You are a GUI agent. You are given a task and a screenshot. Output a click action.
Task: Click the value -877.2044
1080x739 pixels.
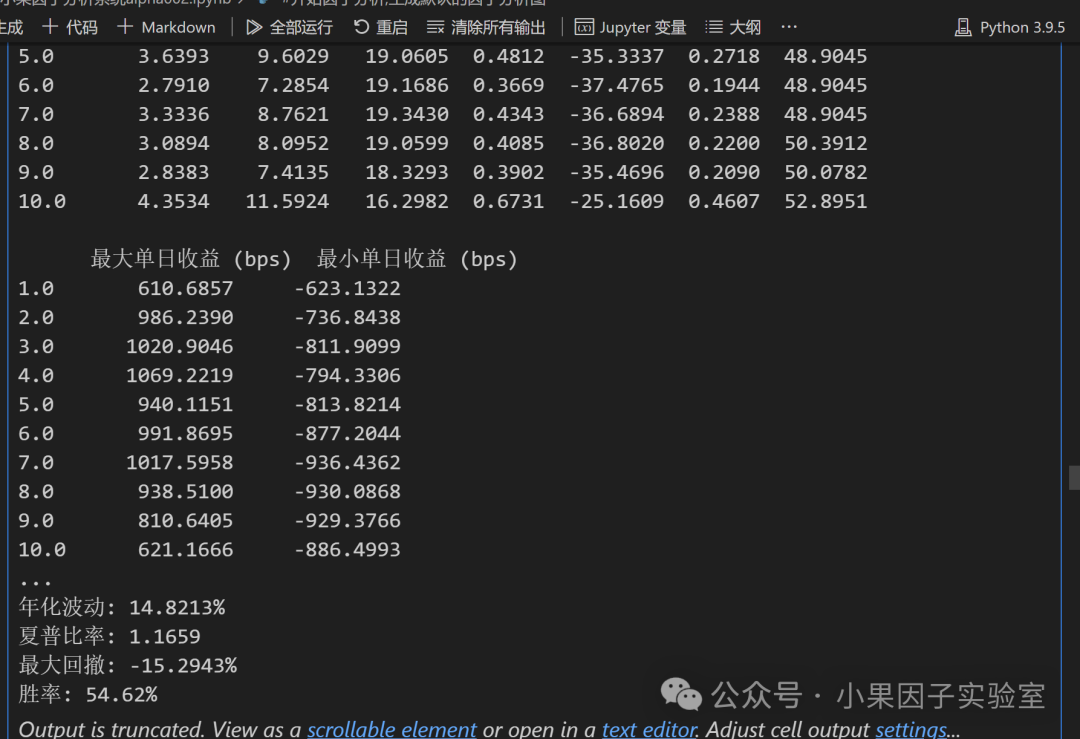point(347,433)
